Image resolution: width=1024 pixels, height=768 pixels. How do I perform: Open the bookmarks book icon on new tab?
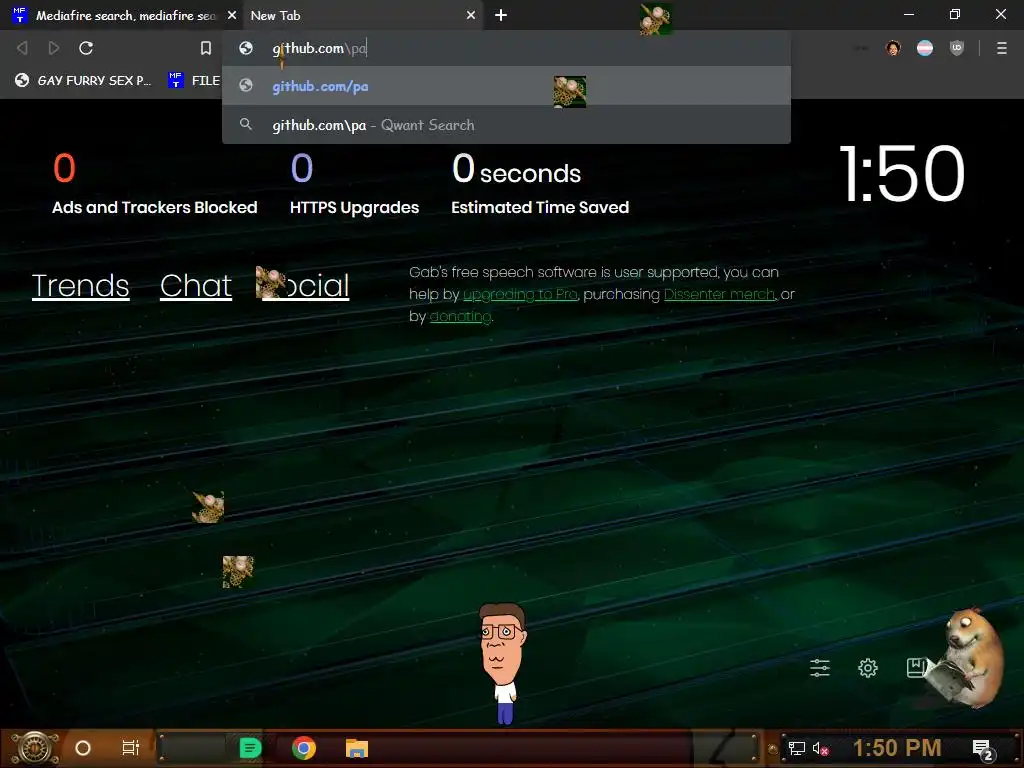point(916,667)
